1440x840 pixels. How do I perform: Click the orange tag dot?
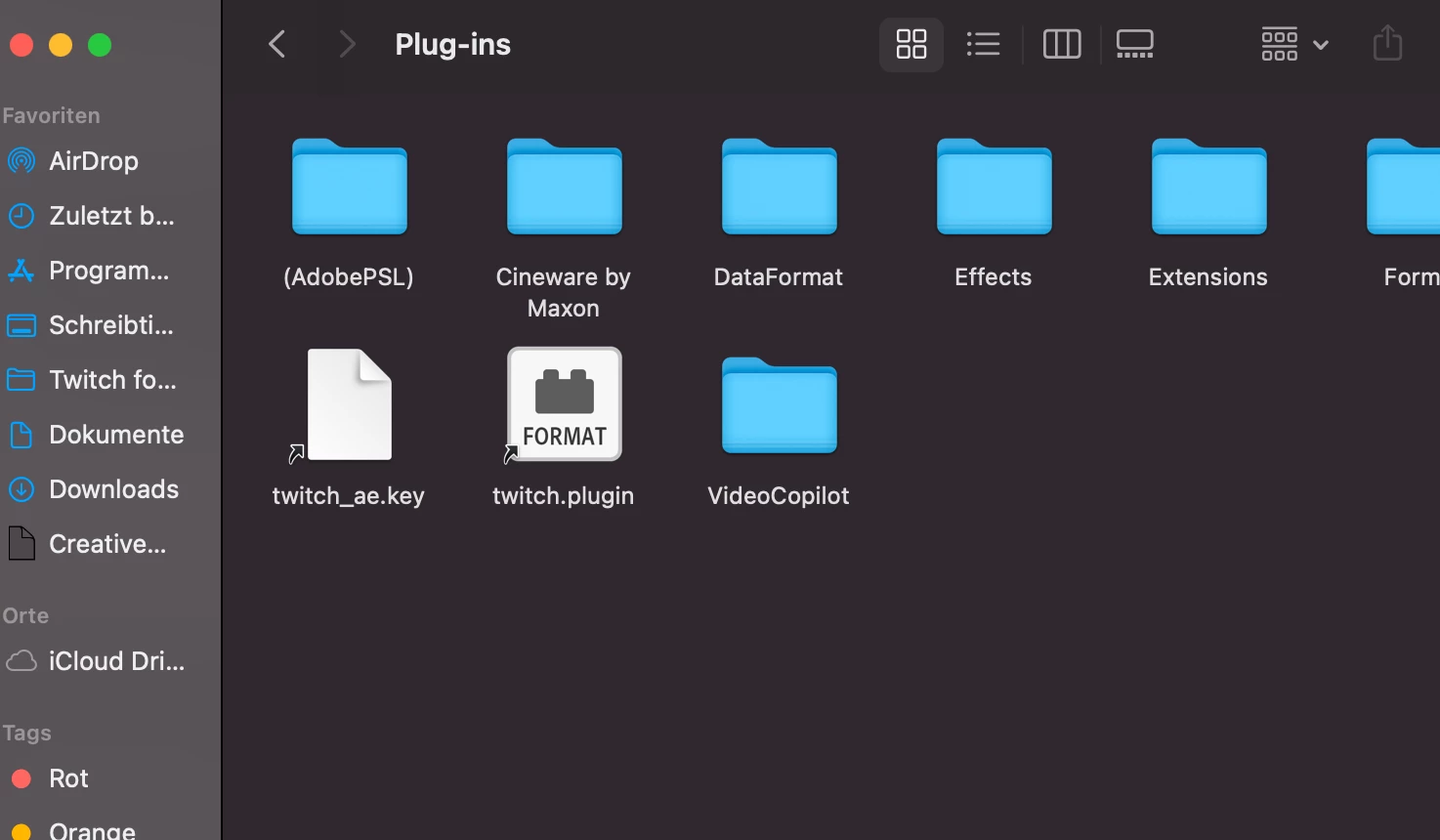pos(21,832)
